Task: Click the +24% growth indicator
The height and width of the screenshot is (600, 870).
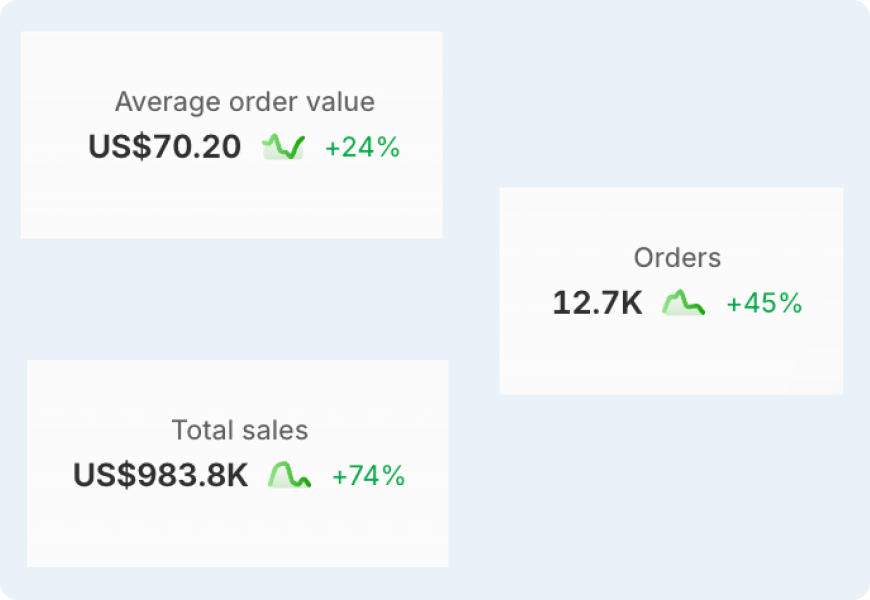Action: click(x=362, y=148)
